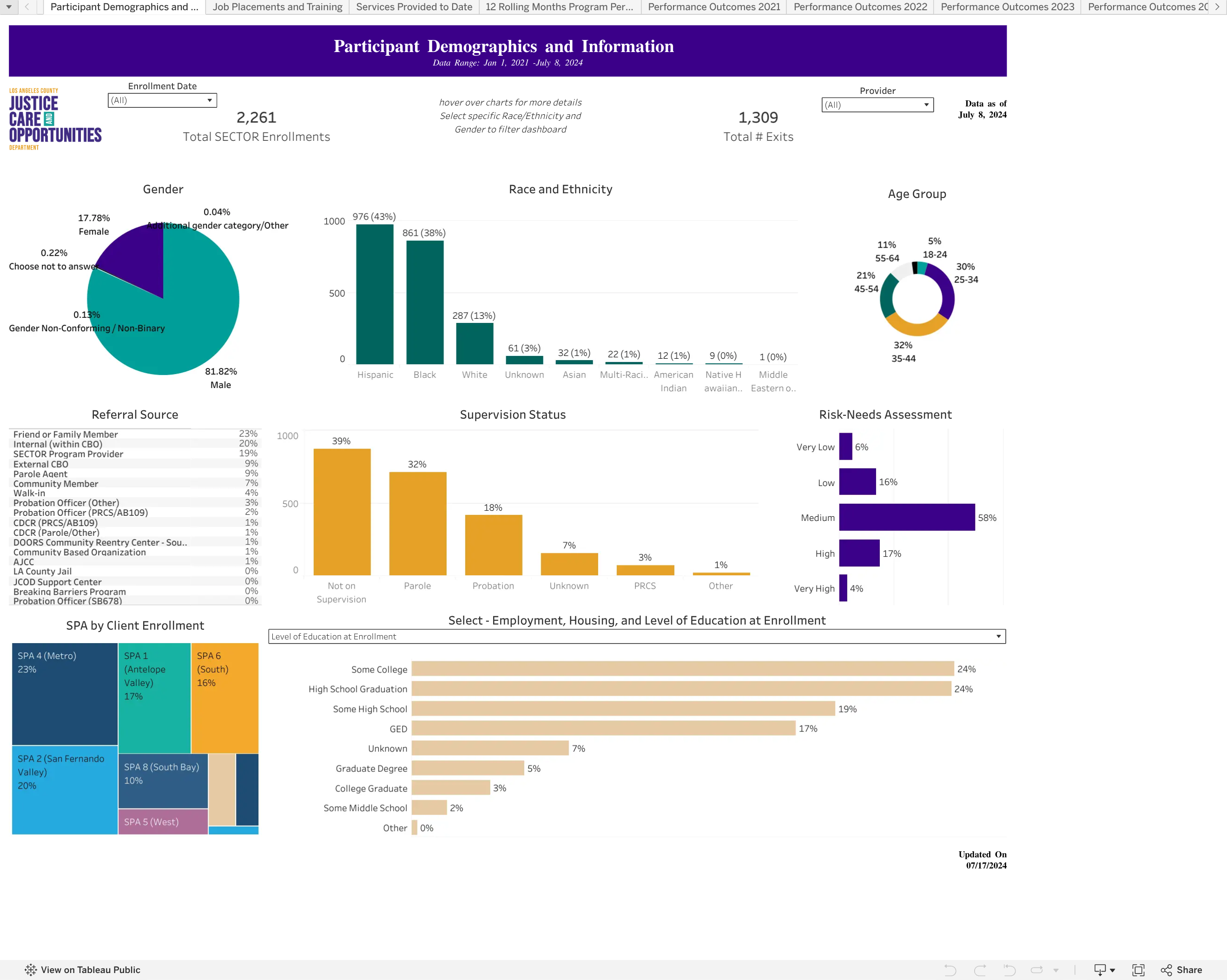1227x980 pixels.
Task: Click the Very High risk bar
Action: [844, 588]
